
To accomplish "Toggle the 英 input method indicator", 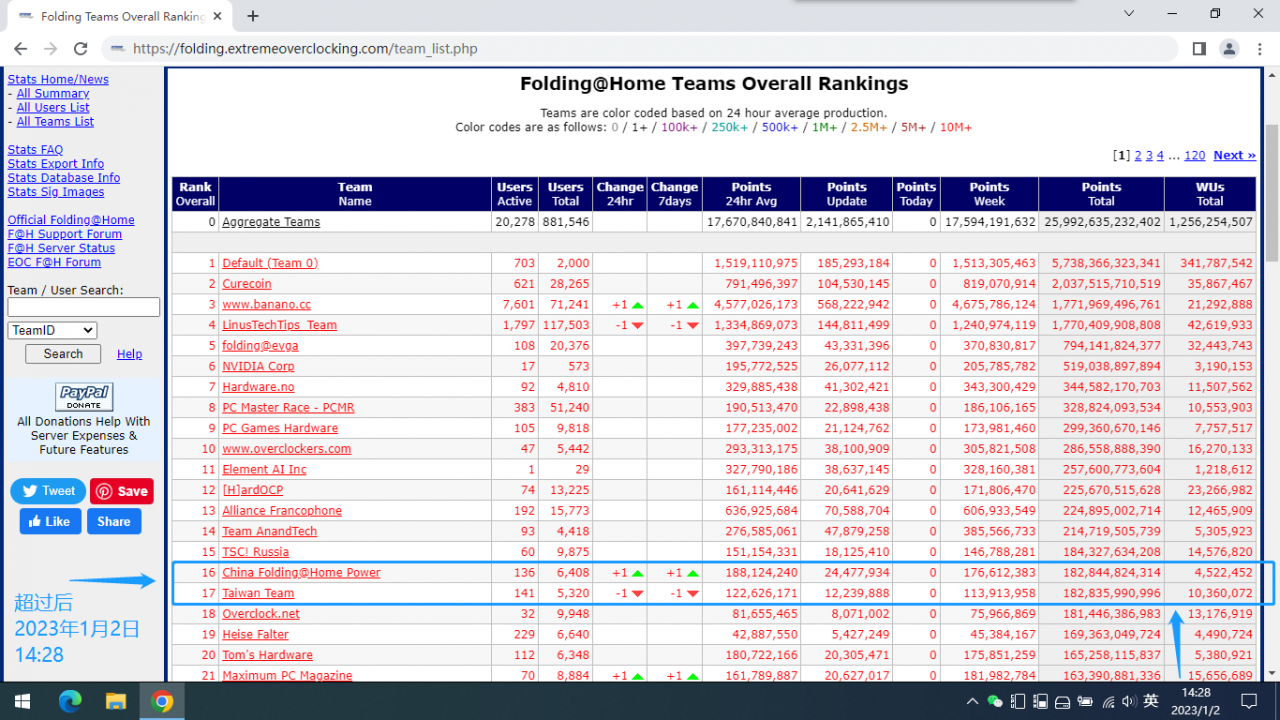I will 1151,701.
